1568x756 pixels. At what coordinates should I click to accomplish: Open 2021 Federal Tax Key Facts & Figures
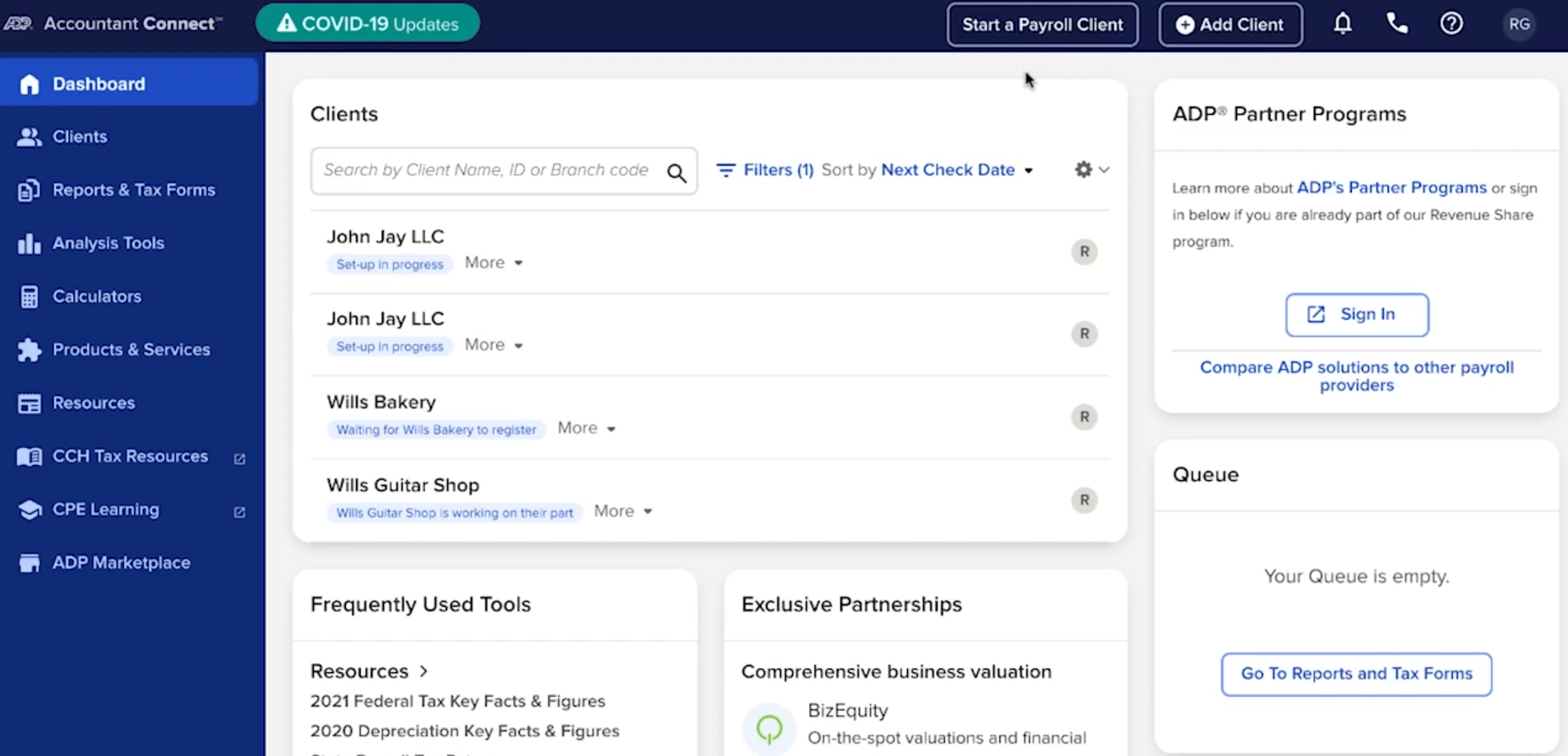click(x=458, y=701)
